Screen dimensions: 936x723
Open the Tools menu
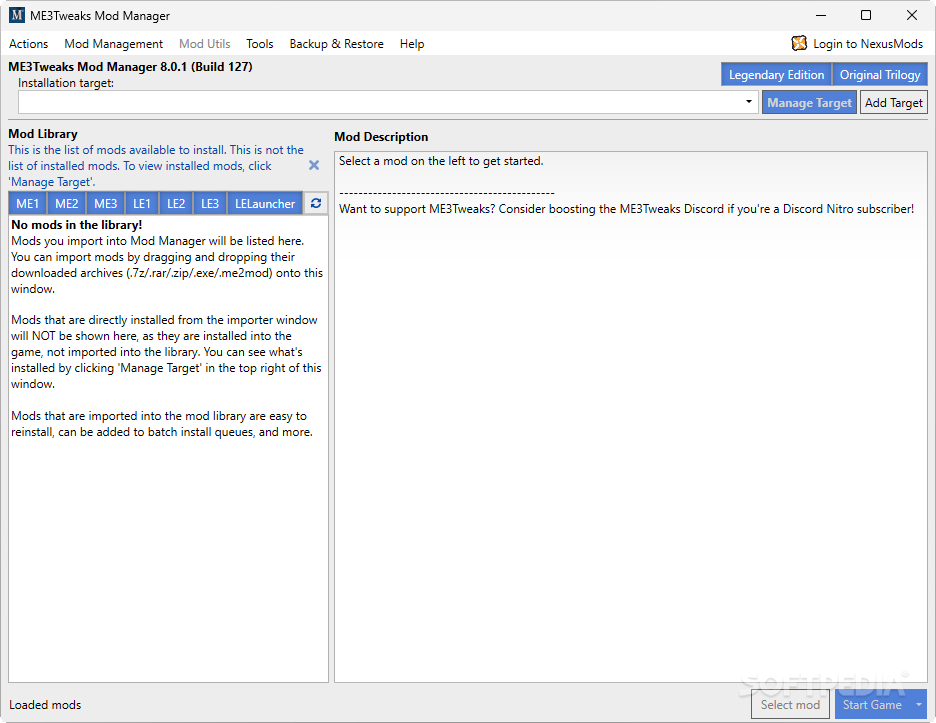coord(260,44)
